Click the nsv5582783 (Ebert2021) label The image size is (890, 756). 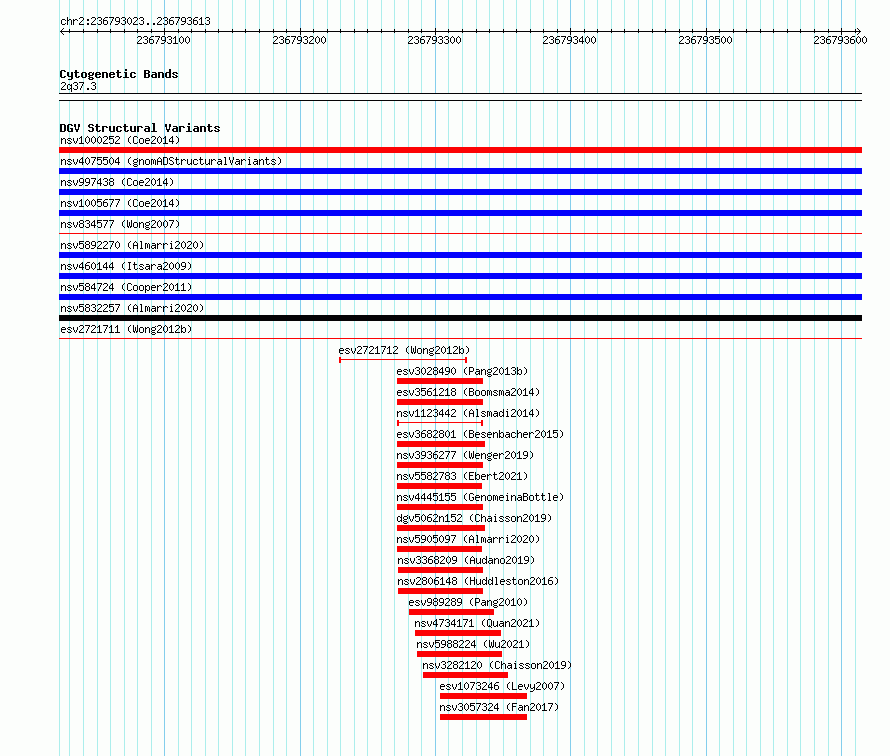click(x=462, y=476)
